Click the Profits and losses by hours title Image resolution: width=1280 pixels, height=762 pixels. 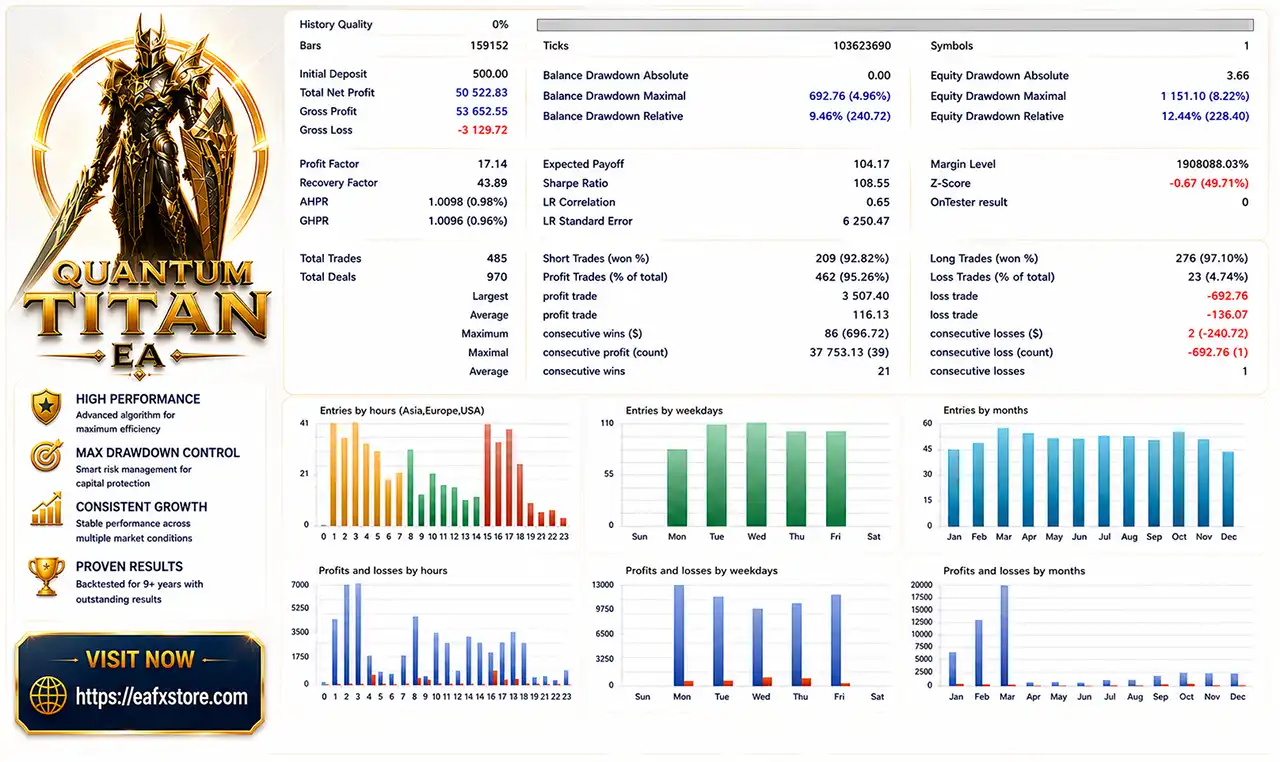pos(383,571)
